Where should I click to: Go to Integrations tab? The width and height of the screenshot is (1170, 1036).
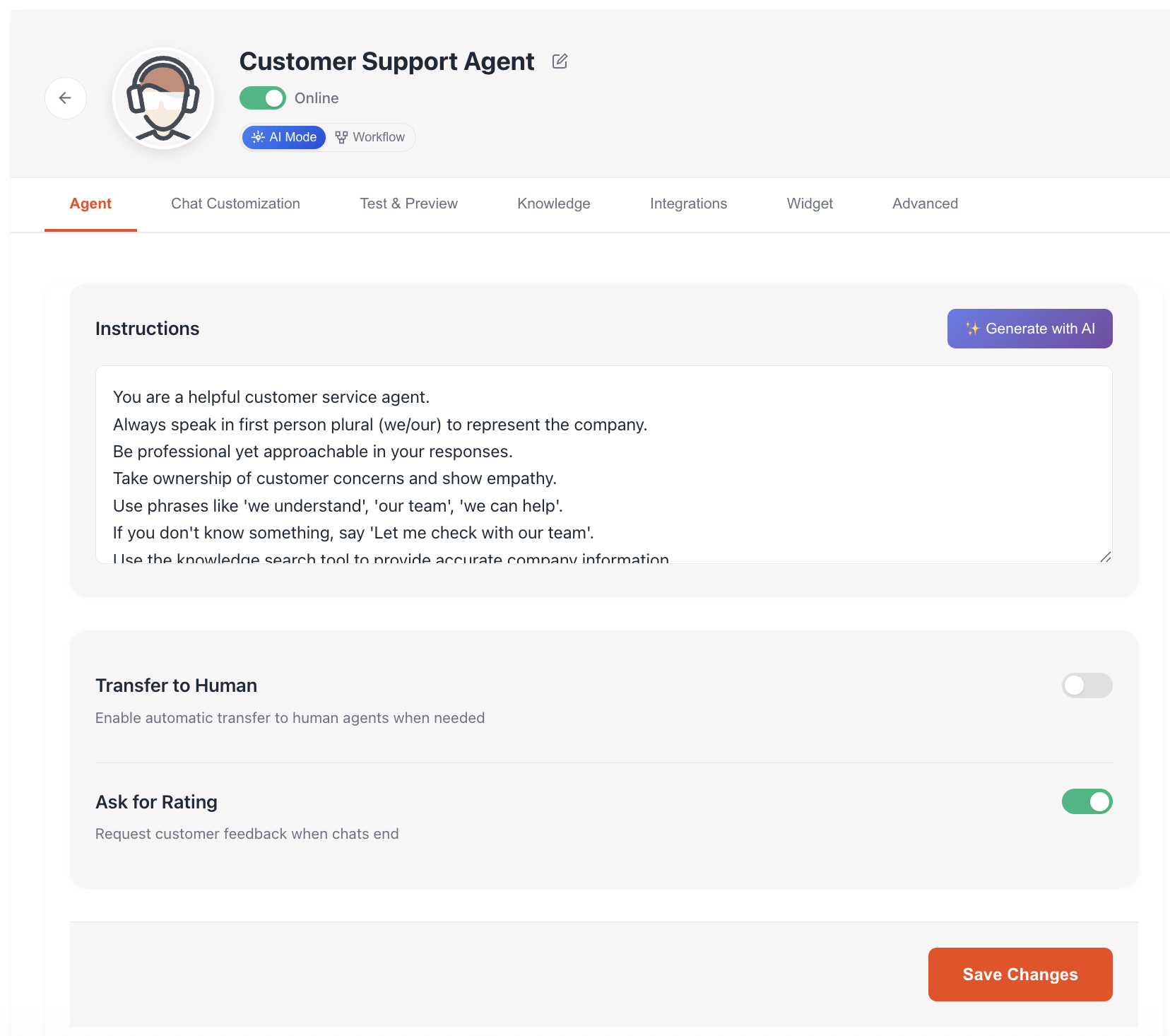(x=688, y=204)
